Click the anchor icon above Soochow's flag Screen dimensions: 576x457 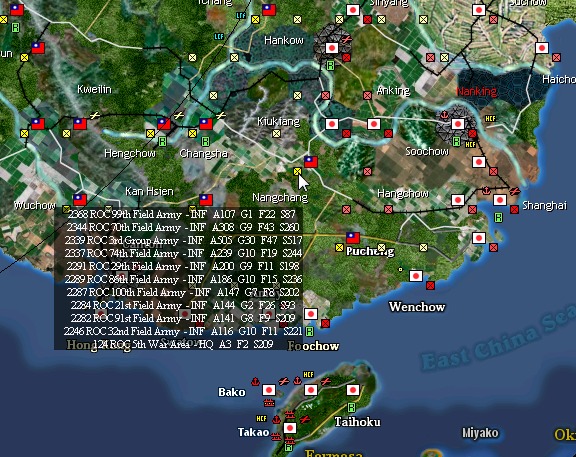444,115
